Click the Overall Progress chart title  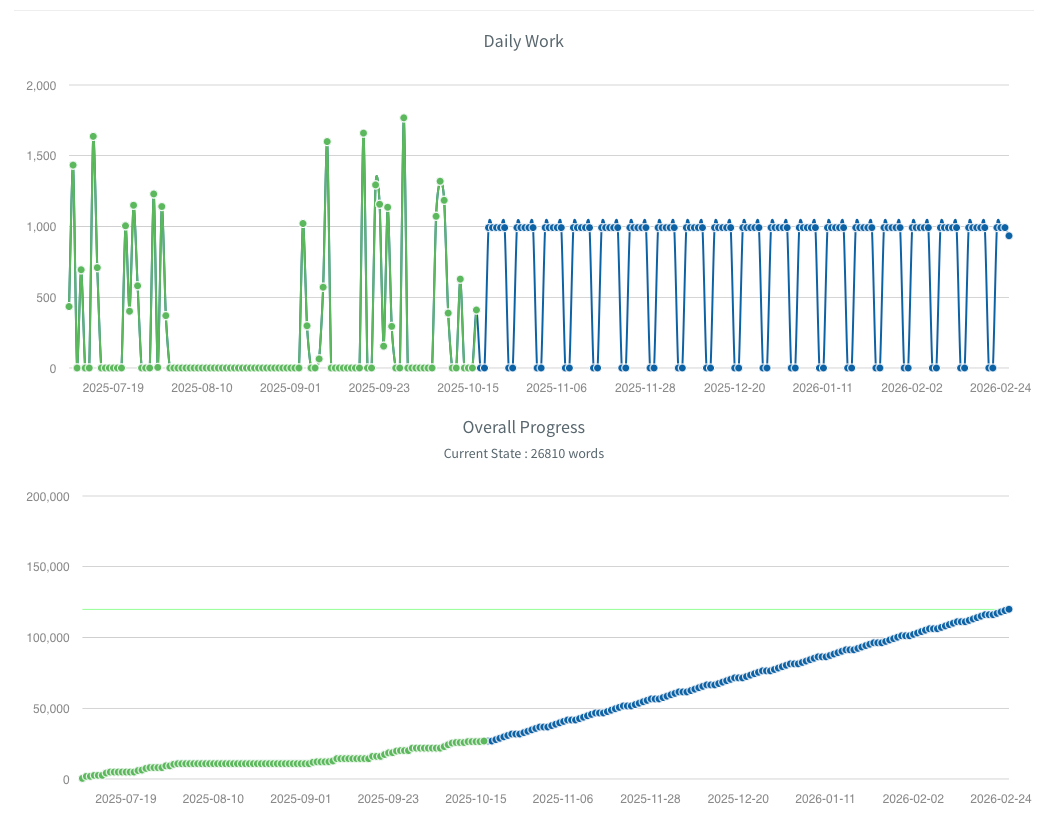[x=523, y=427]
